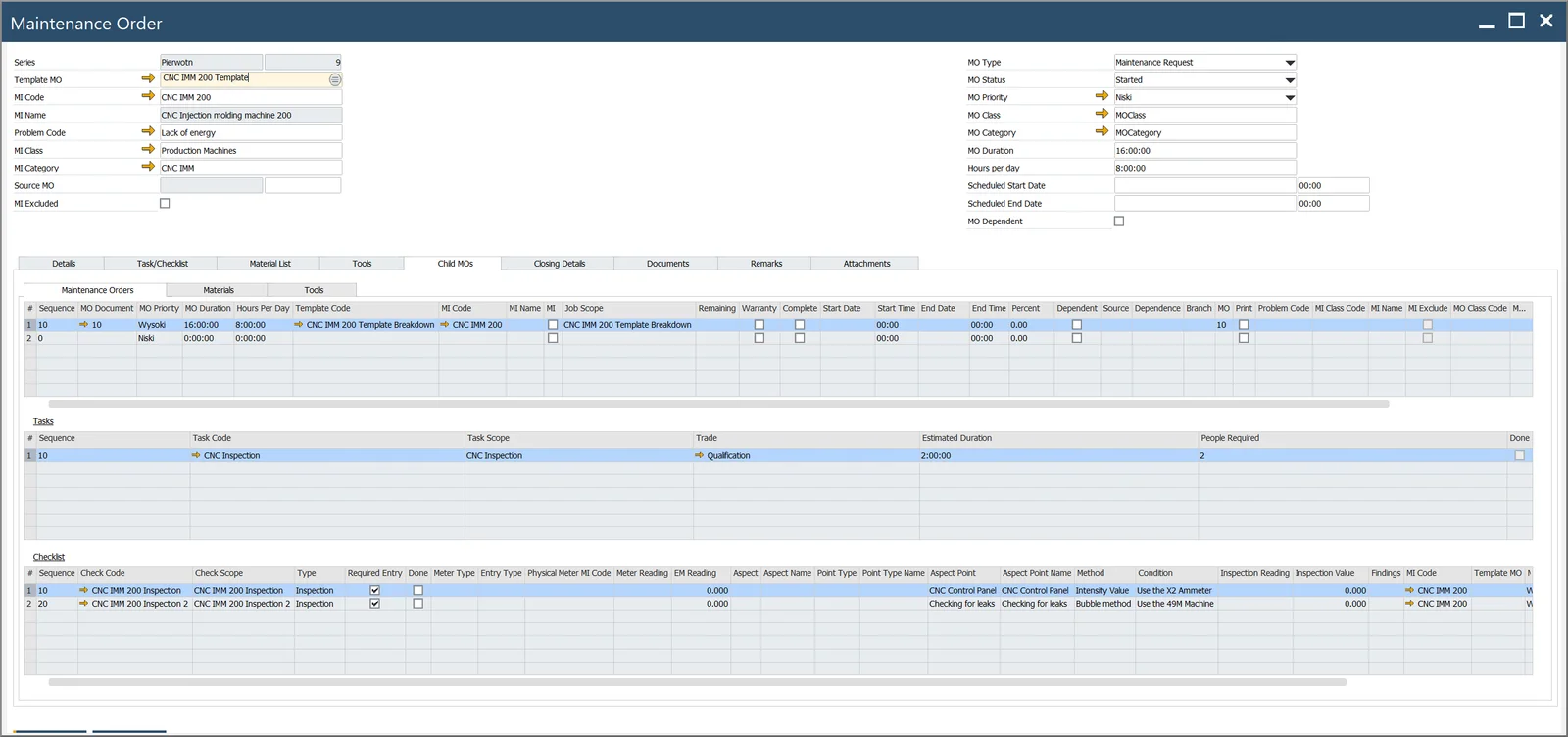1568x737 pixels.
Task: Select the Remarks tab
Action: tap(766, 264)
